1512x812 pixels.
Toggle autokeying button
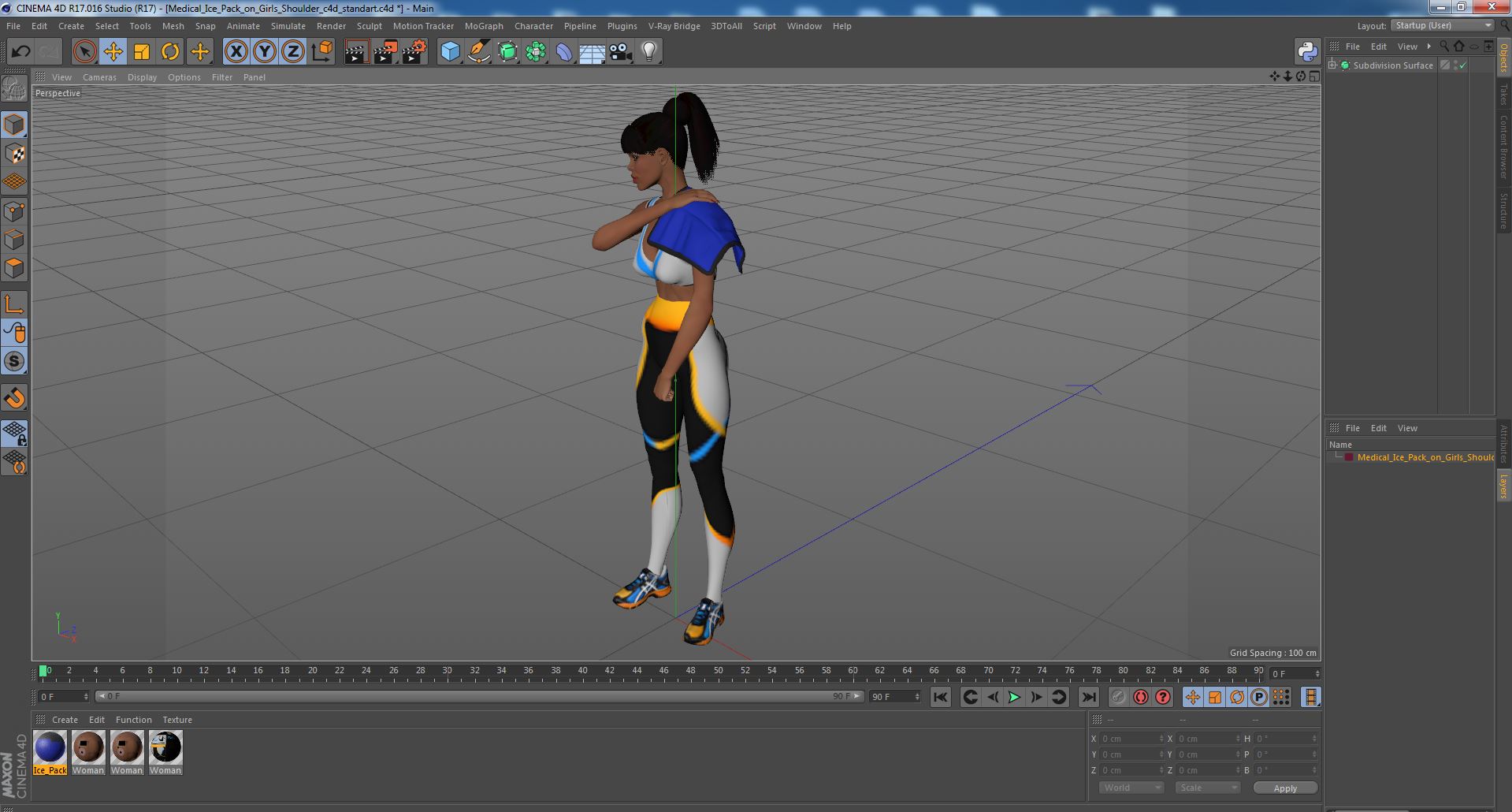(1140, 697)
